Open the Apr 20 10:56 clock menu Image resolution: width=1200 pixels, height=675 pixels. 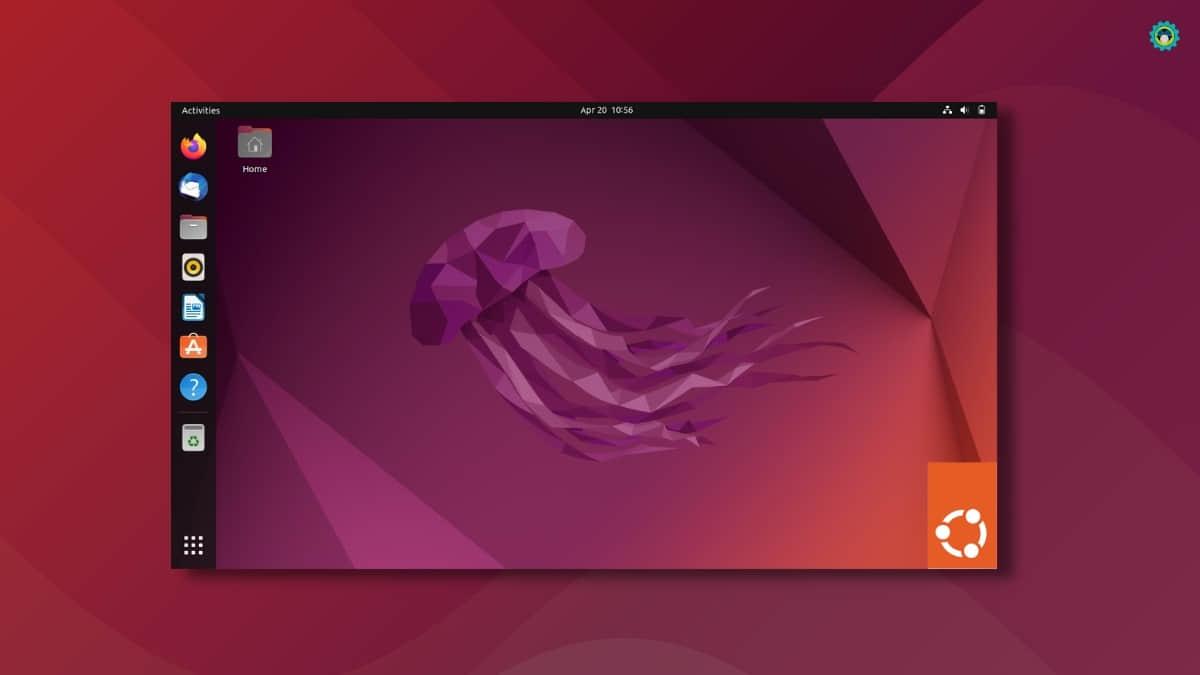pos(606,111)
